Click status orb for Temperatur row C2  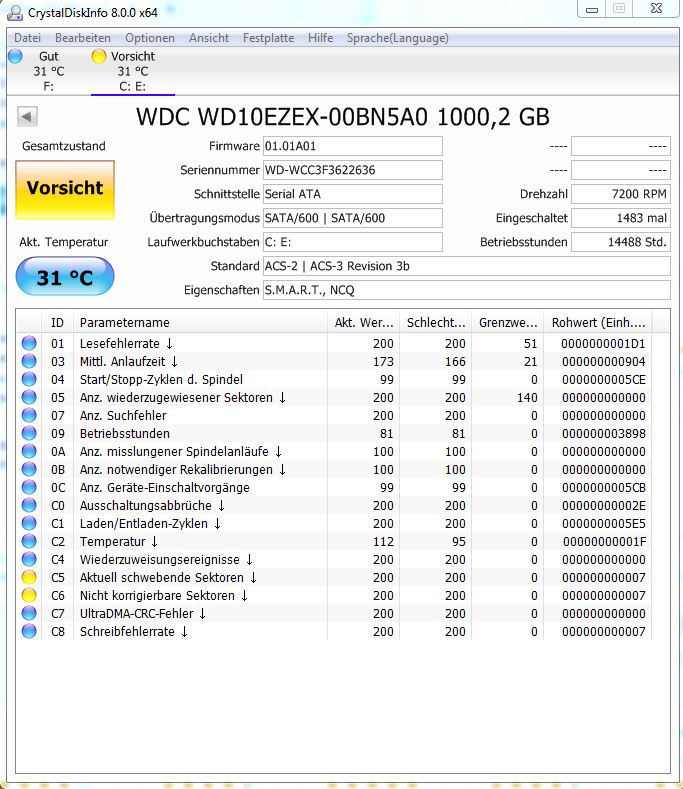[x=29, y=541]
